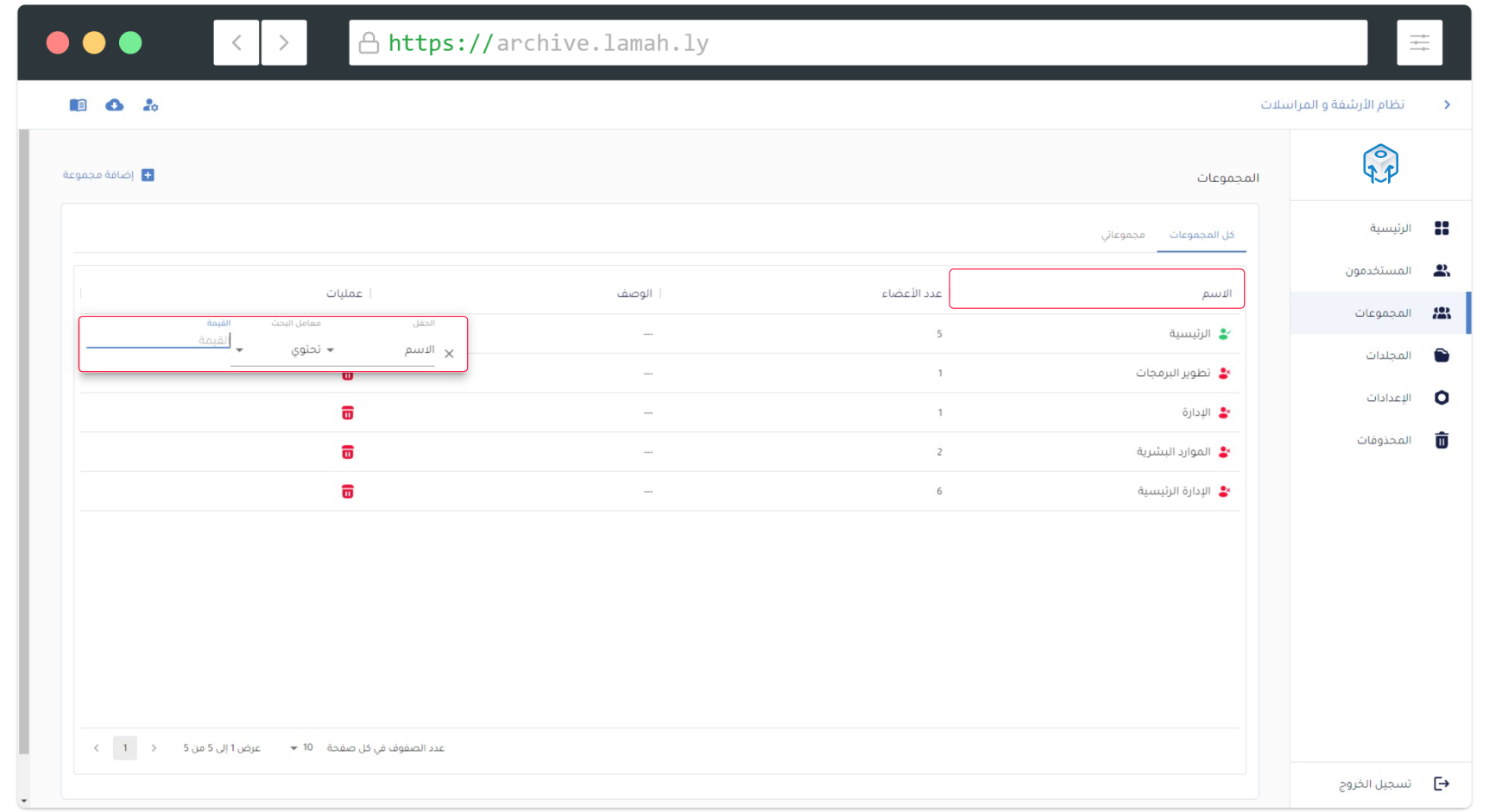Screen dimensions: 1489x812
Task: Open الإعدادات settings icon in sidebar
Action: point(1442,398)
